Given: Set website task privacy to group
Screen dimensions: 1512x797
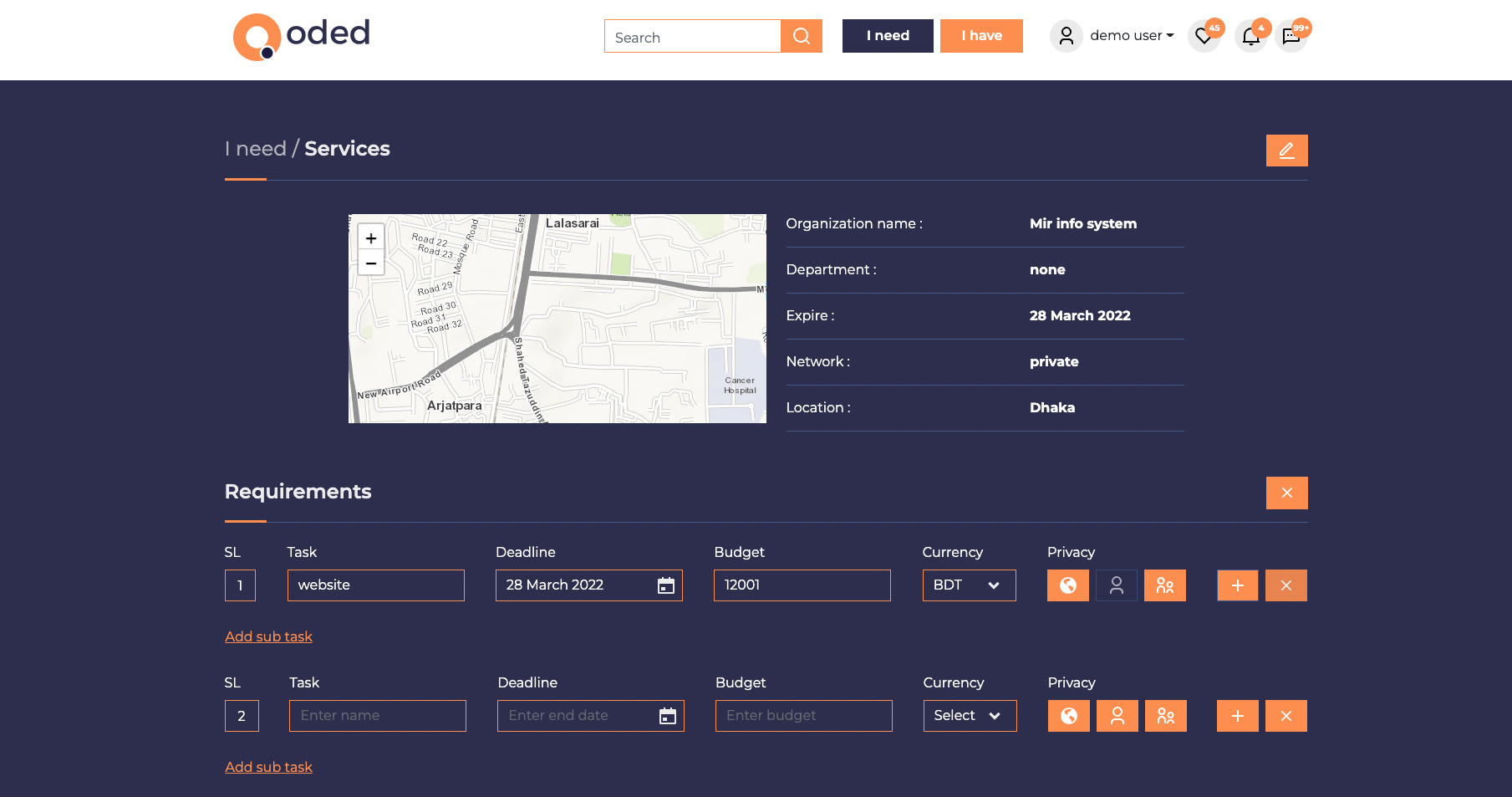Looking at the screenshot, I should pyautogui.click(x=1165, y=585).
